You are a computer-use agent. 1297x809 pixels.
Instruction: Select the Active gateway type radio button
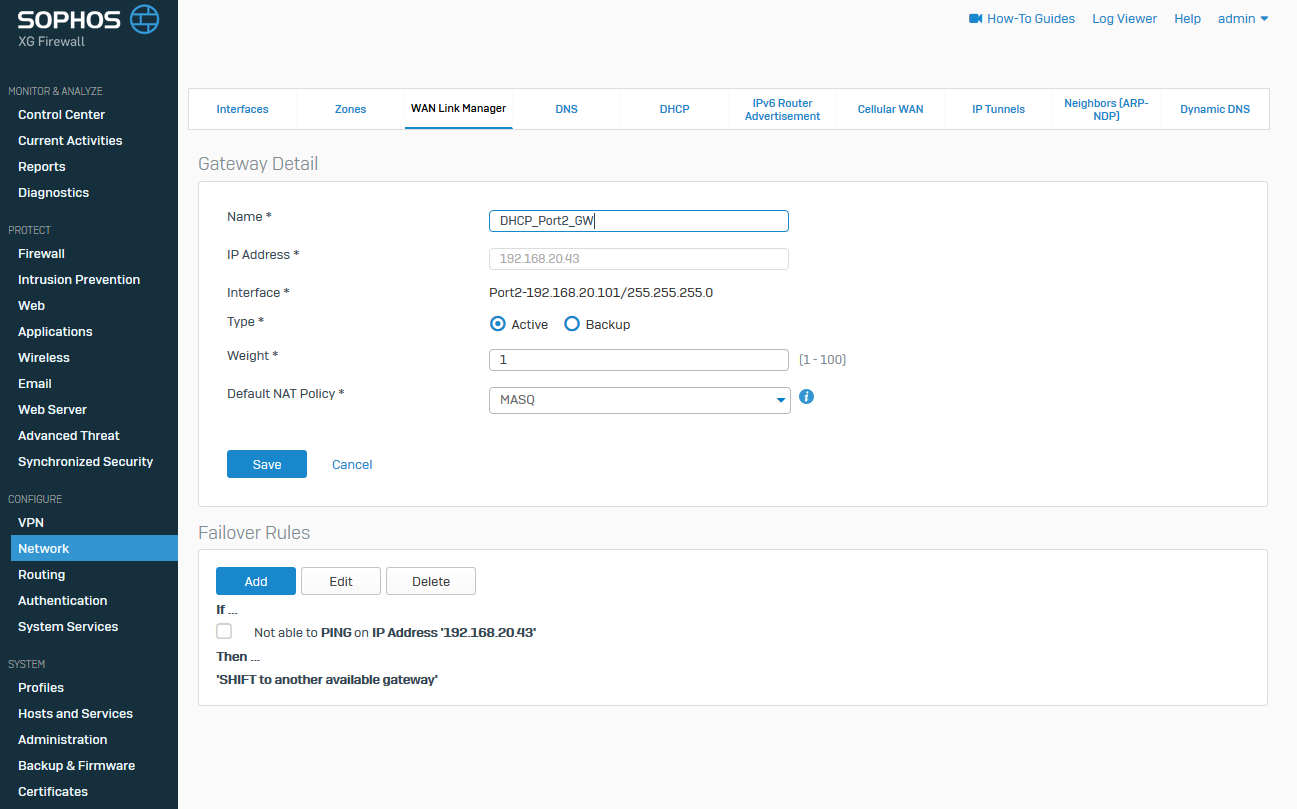(x=497, y=324)
